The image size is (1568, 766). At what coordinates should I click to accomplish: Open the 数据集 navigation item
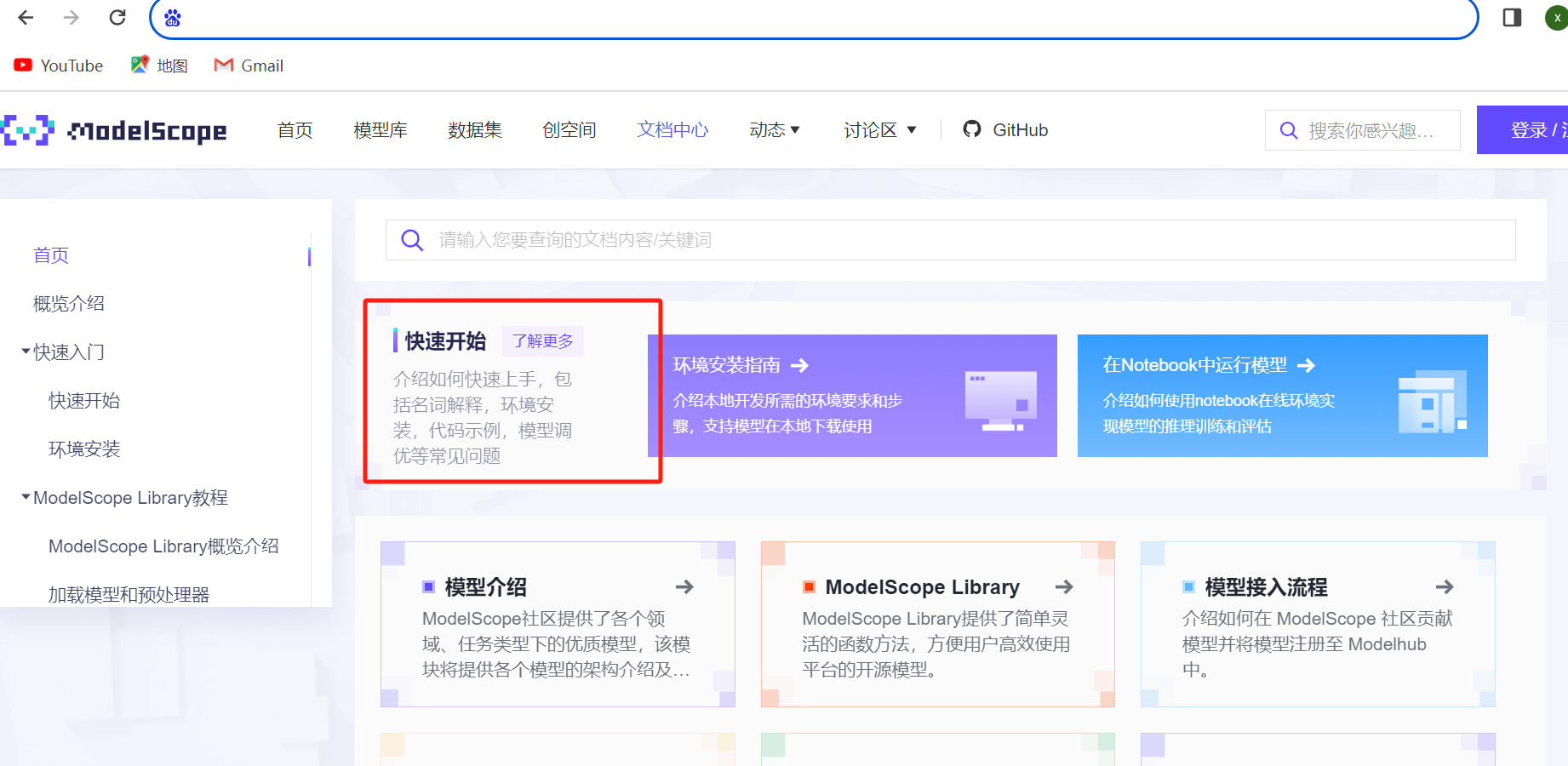tap(475, 130)
